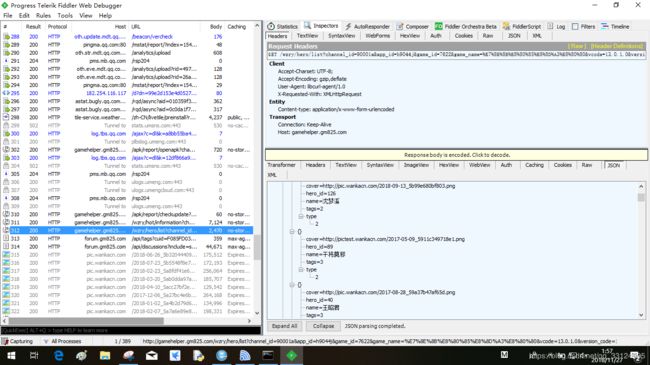Image resolution: width=650 pixels, height=365 pixels.
Task: Open the FiddlerScript tab
Action: pyautogui.click(x=522, y=26)
